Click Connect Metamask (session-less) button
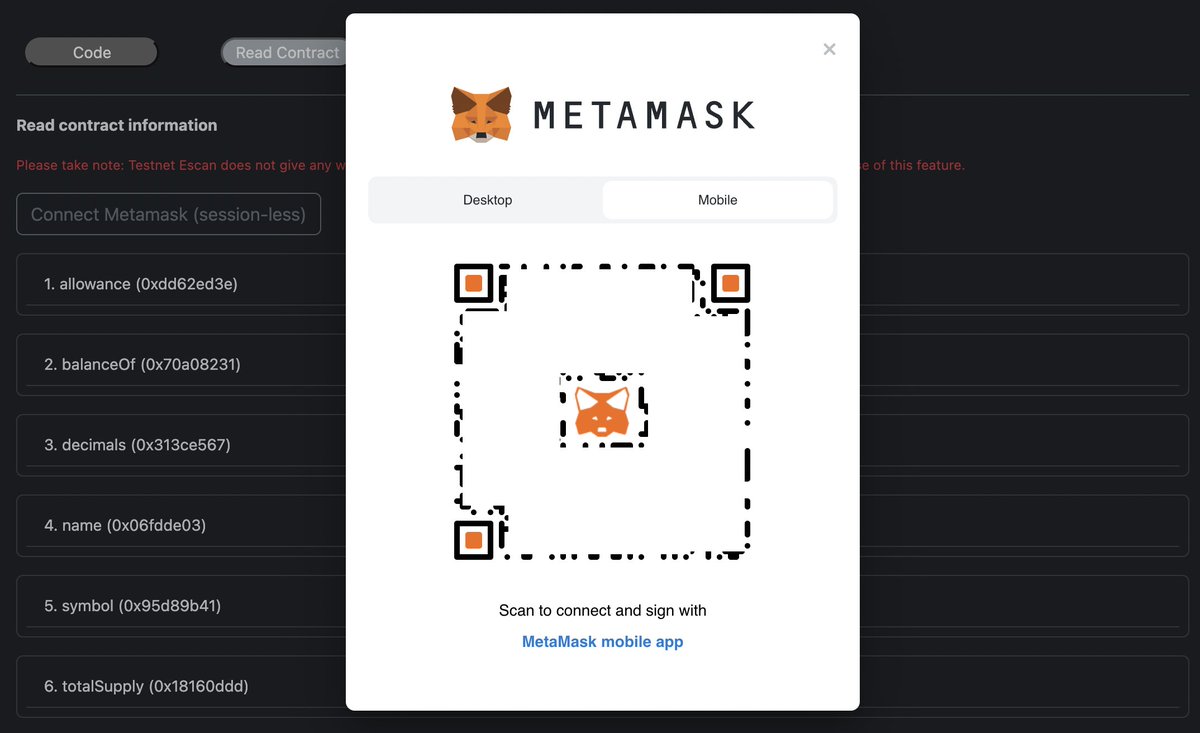Image resolution: width=1200 pixels, height=733 pixels. click(x=168, y=214)
